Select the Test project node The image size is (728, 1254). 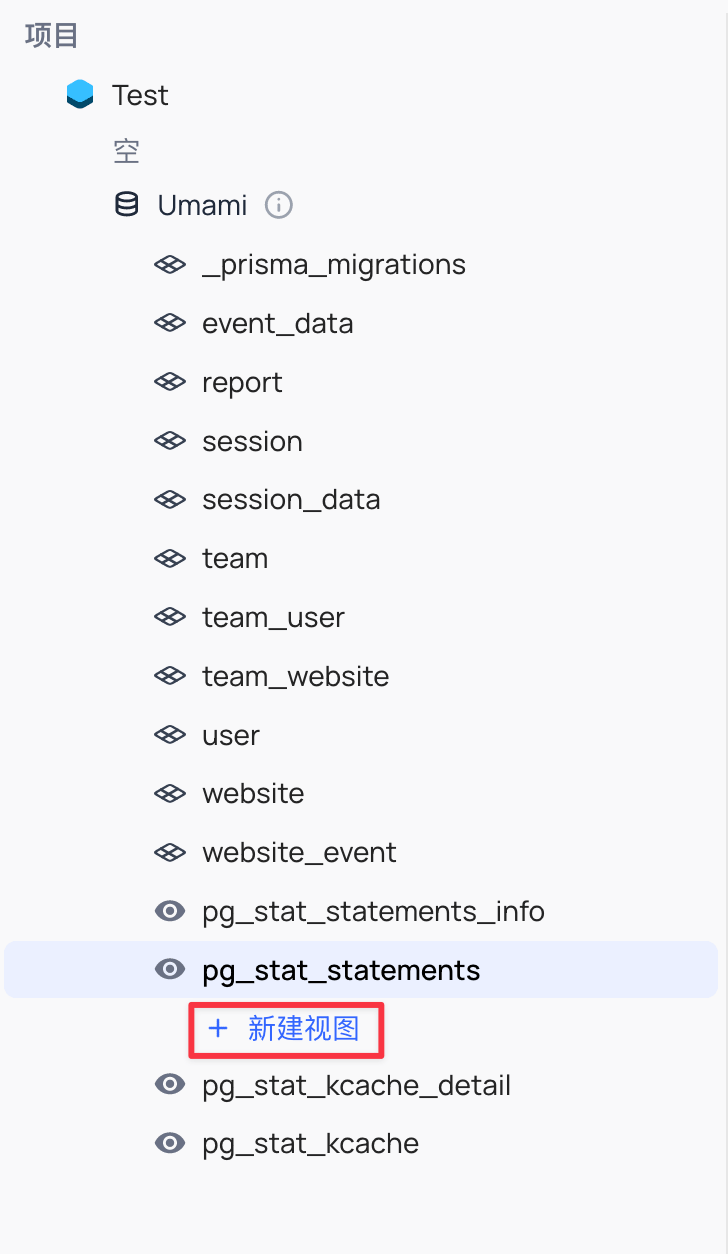pos(140,95)
